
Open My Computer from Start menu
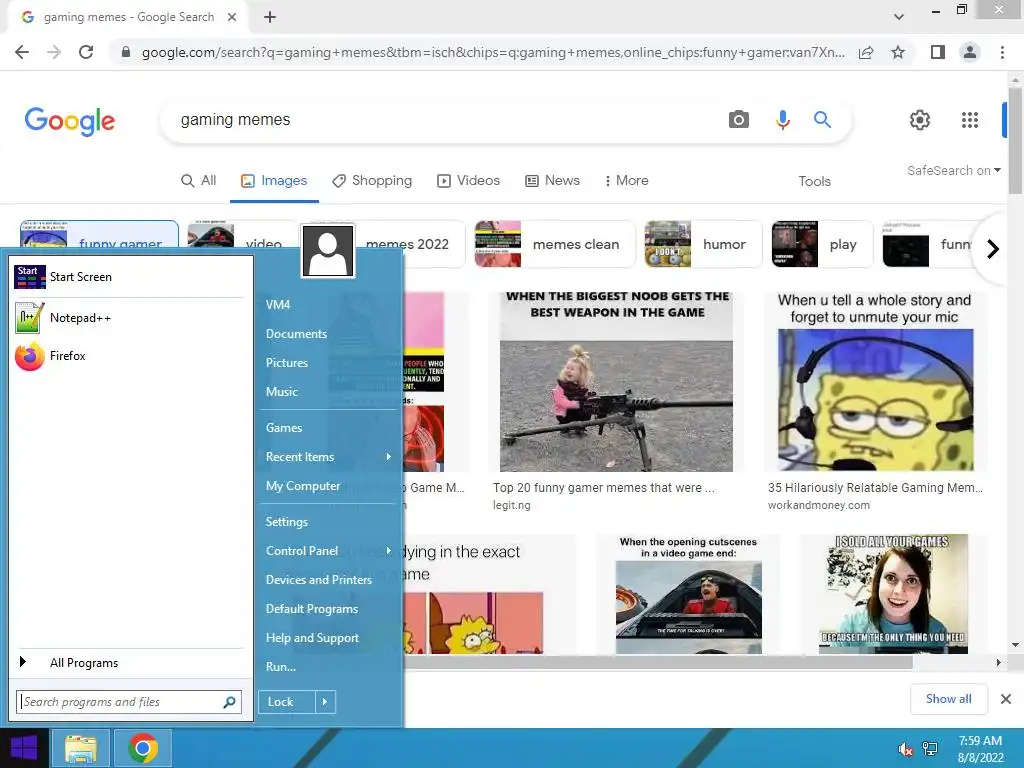303,486
